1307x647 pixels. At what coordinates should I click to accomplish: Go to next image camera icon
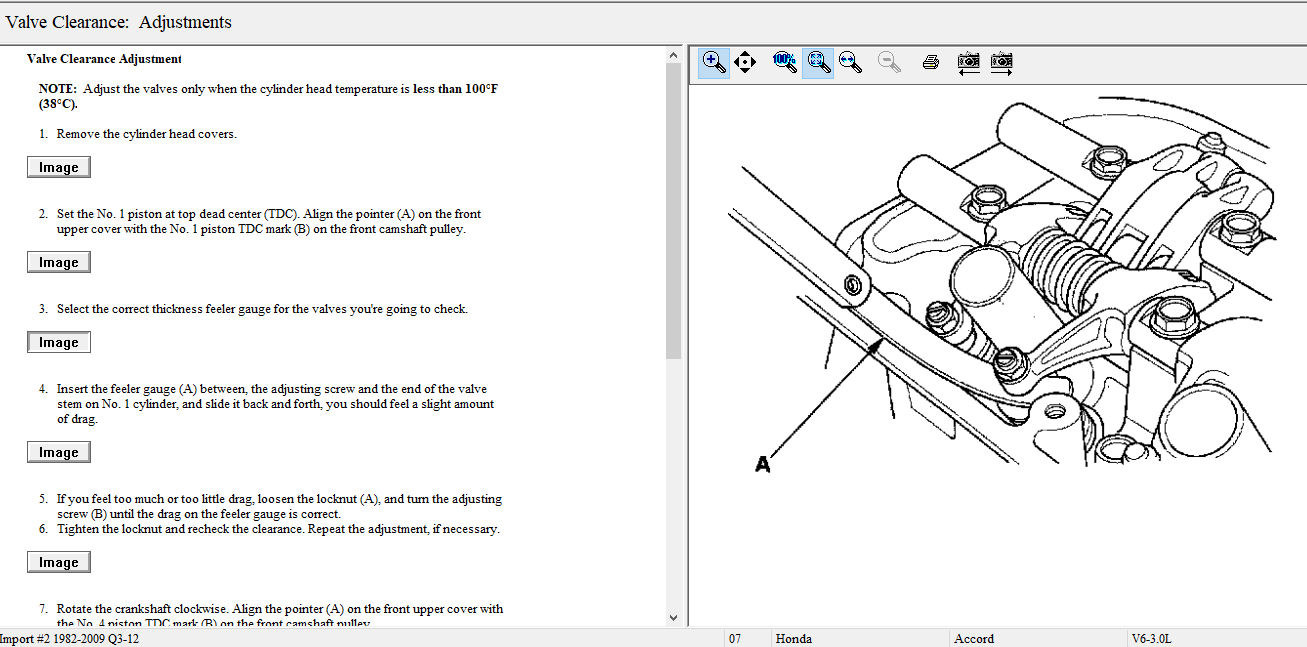[x=1001, y=62]
